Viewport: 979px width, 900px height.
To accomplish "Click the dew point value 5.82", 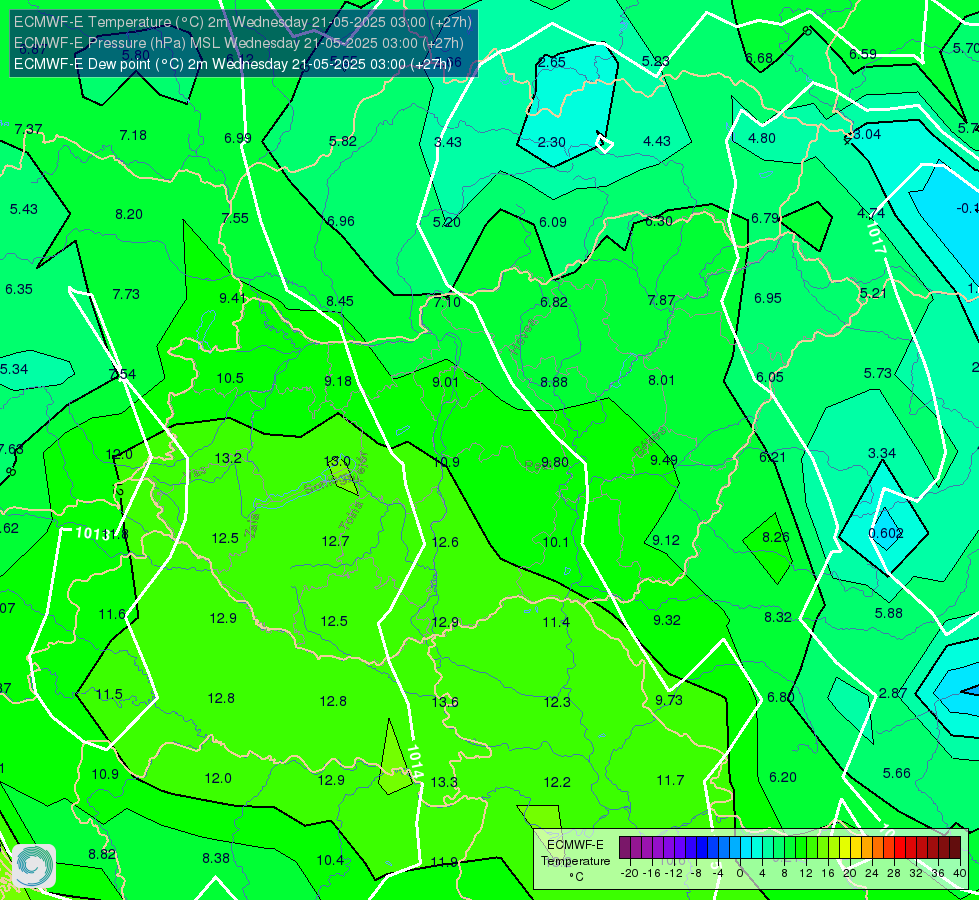I will coord(343,141).
